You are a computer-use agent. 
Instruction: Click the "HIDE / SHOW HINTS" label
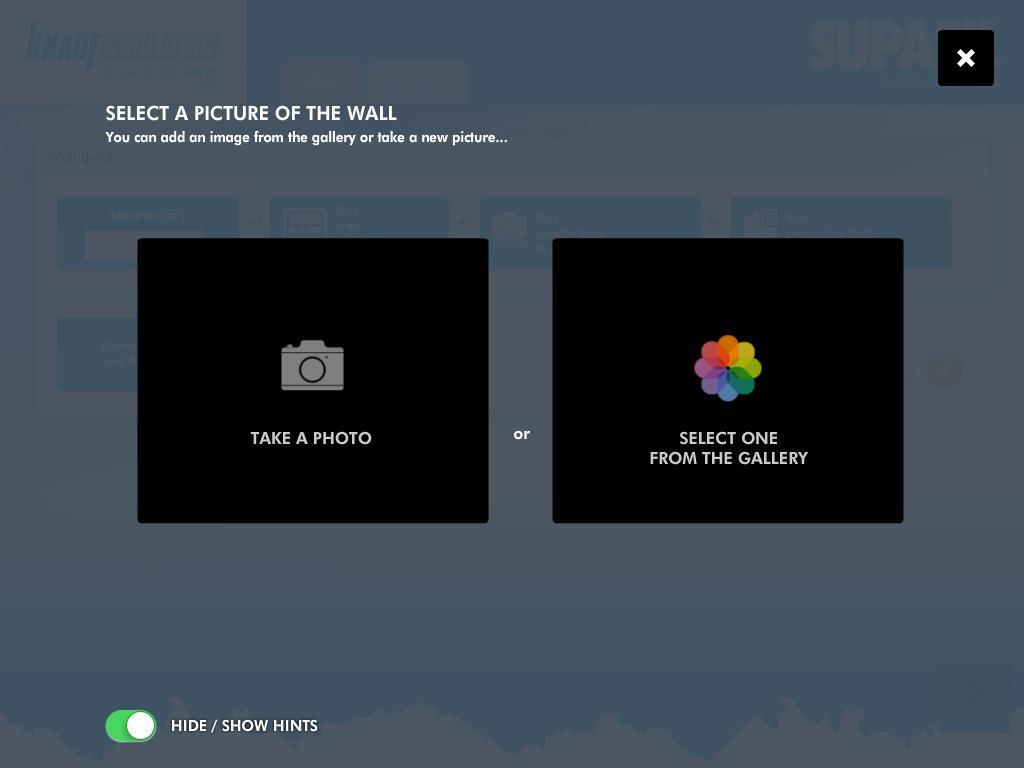(x=244, y=726)
